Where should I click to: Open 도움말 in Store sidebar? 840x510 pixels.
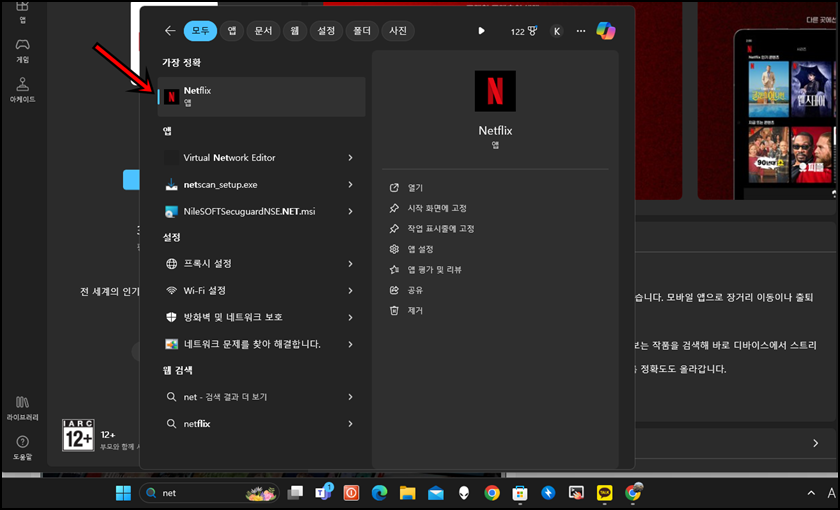[22, 448]
